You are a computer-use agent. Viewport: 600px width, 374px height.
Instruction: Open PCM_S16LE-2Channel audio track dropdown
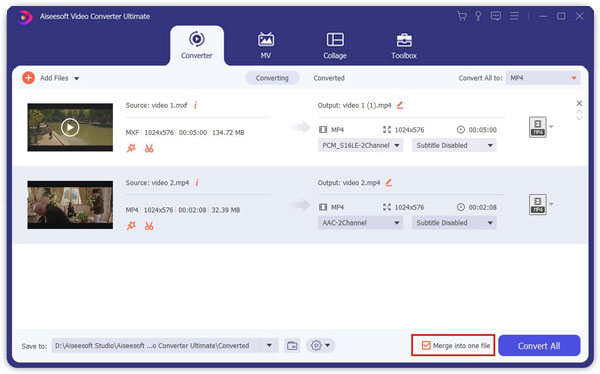click(360, 145)
